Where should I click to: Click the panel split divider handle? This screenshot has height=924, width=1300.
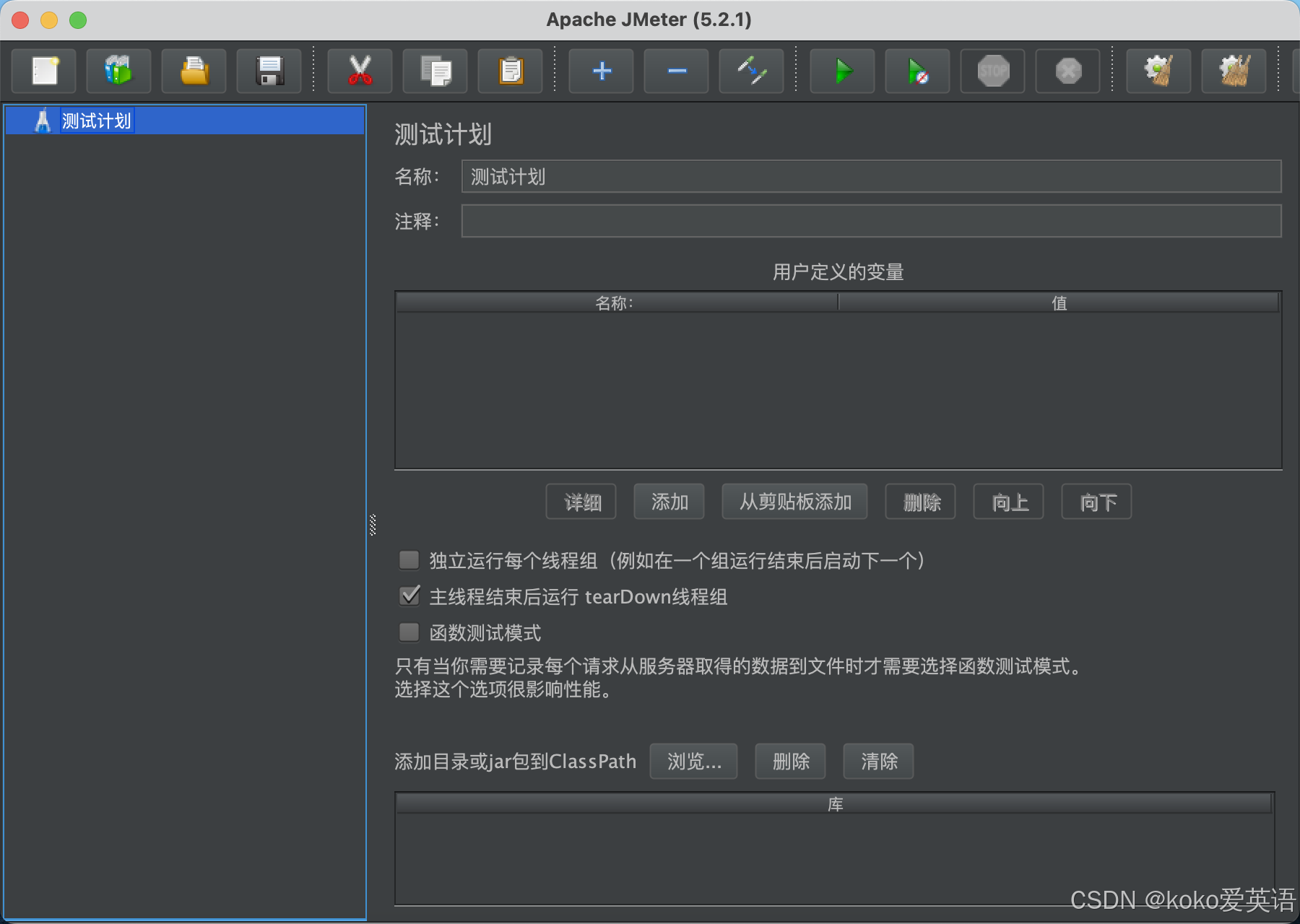pyautogui.click(x=373, y=525)
